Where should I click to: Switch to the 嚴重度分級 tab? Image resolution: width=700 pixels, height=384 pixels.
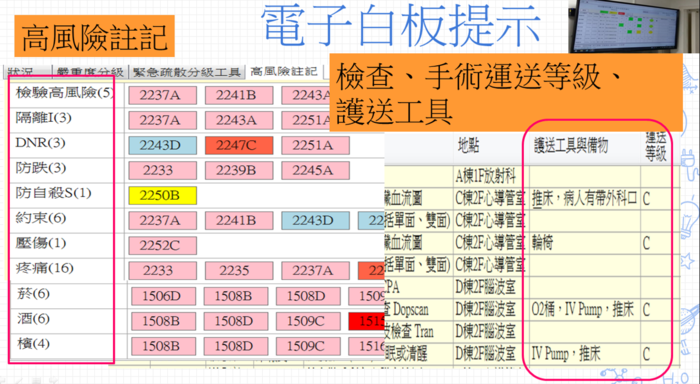(x=90, y=72)
